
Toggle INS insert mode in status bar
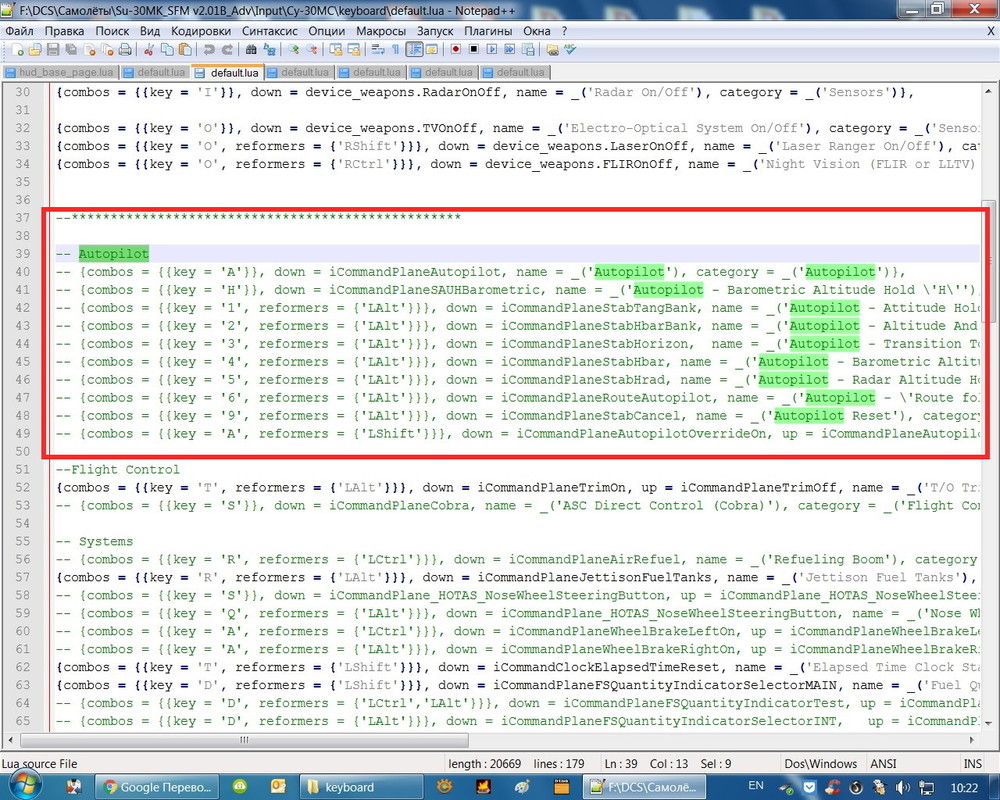(x=973, y=764)
